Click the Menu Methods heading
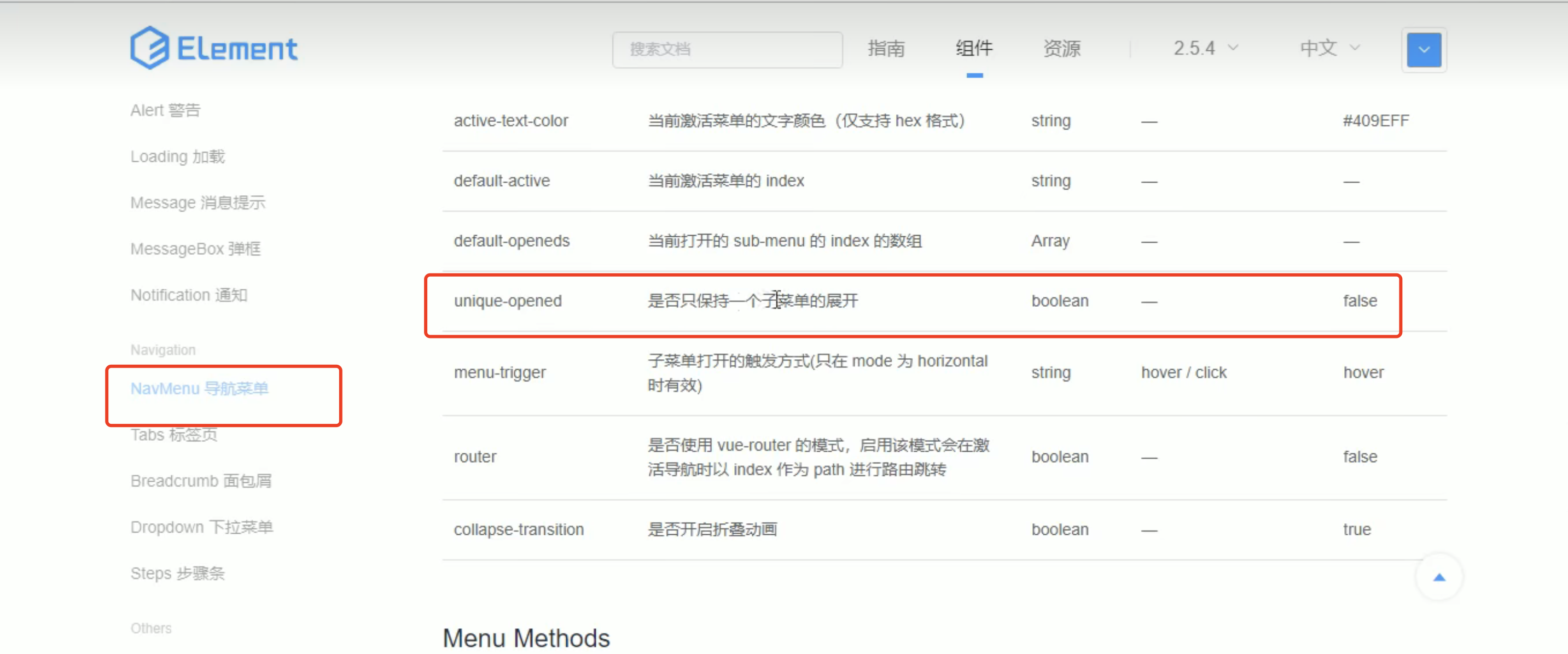Viewport: 1568px width, 654px height. pyautogui.click(x=526, y=638)
